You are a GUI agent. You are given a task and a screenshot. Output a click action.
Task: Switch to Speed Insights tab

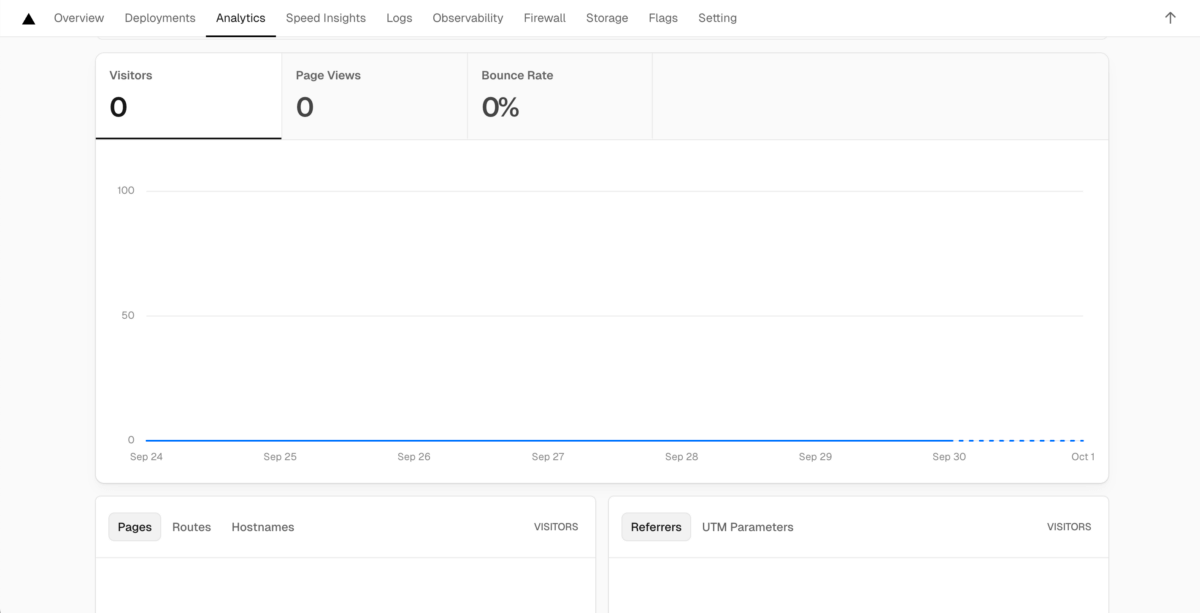click(x=326, y=18)
